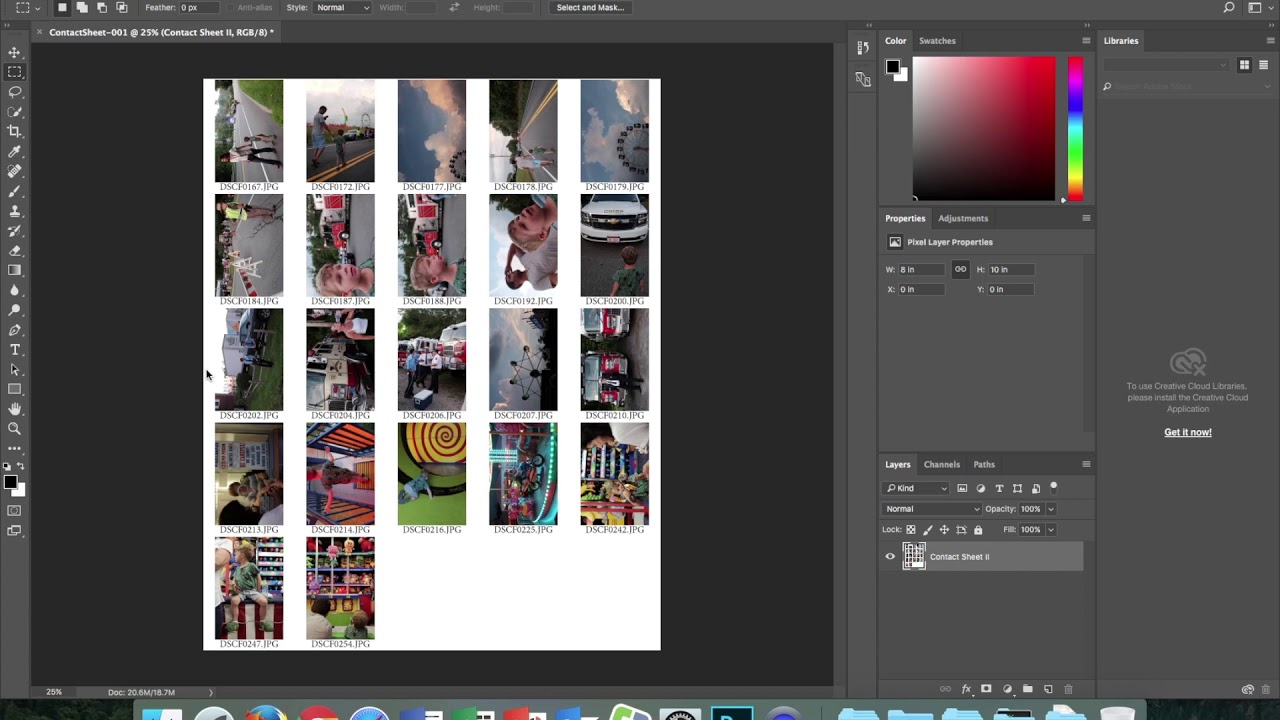Select the Hand tool
This screenshot has height=720, width=1280.
click(14, 409)
